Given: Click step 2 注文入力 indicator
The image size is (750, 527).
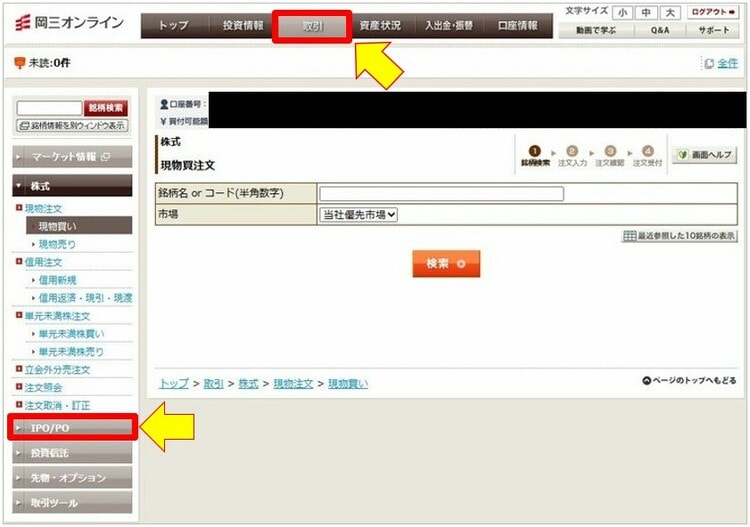Looking at the screenshot, I should tap(572, 156).
